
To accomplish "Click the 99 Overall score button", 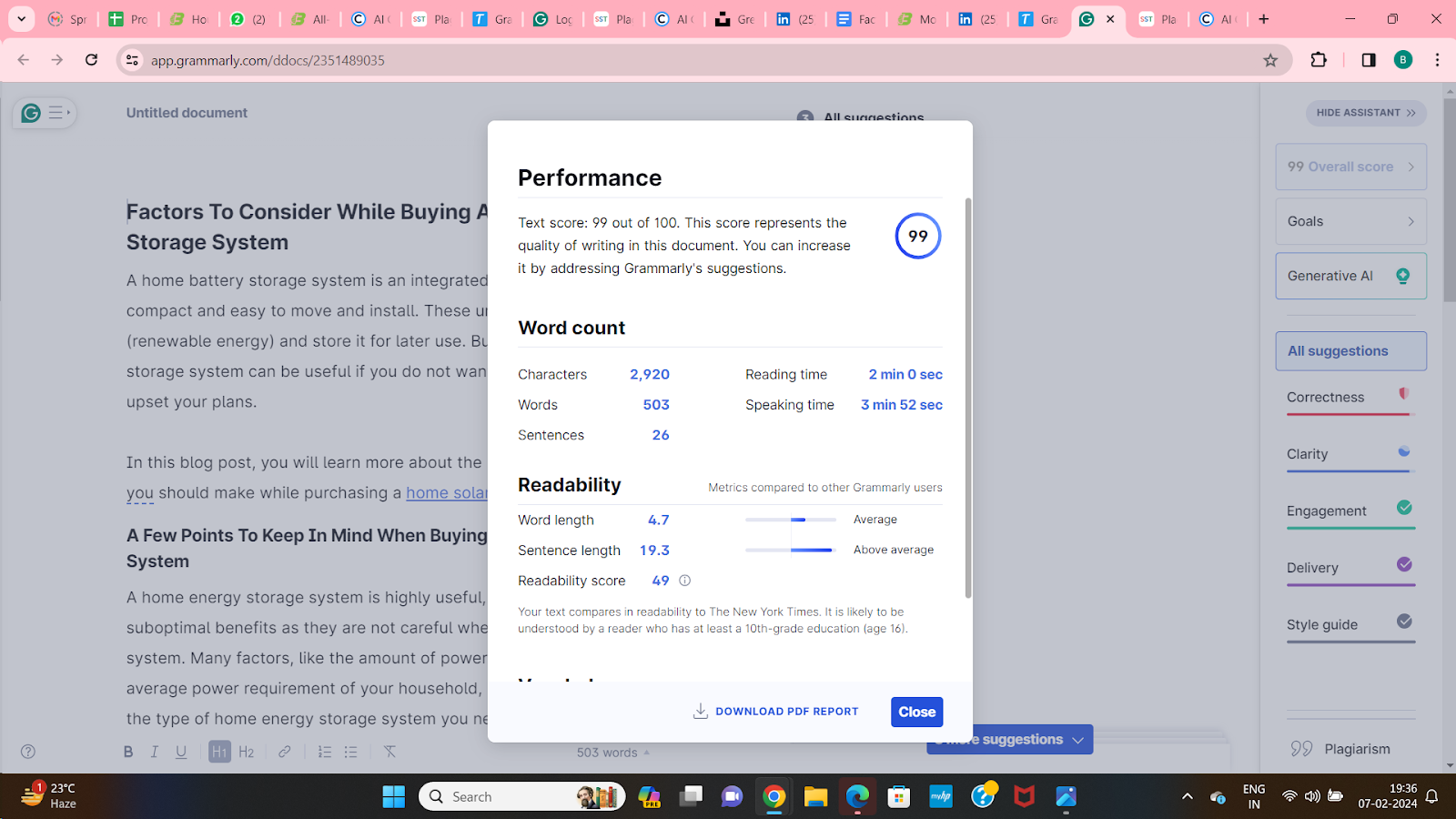I will [1351, 167].
